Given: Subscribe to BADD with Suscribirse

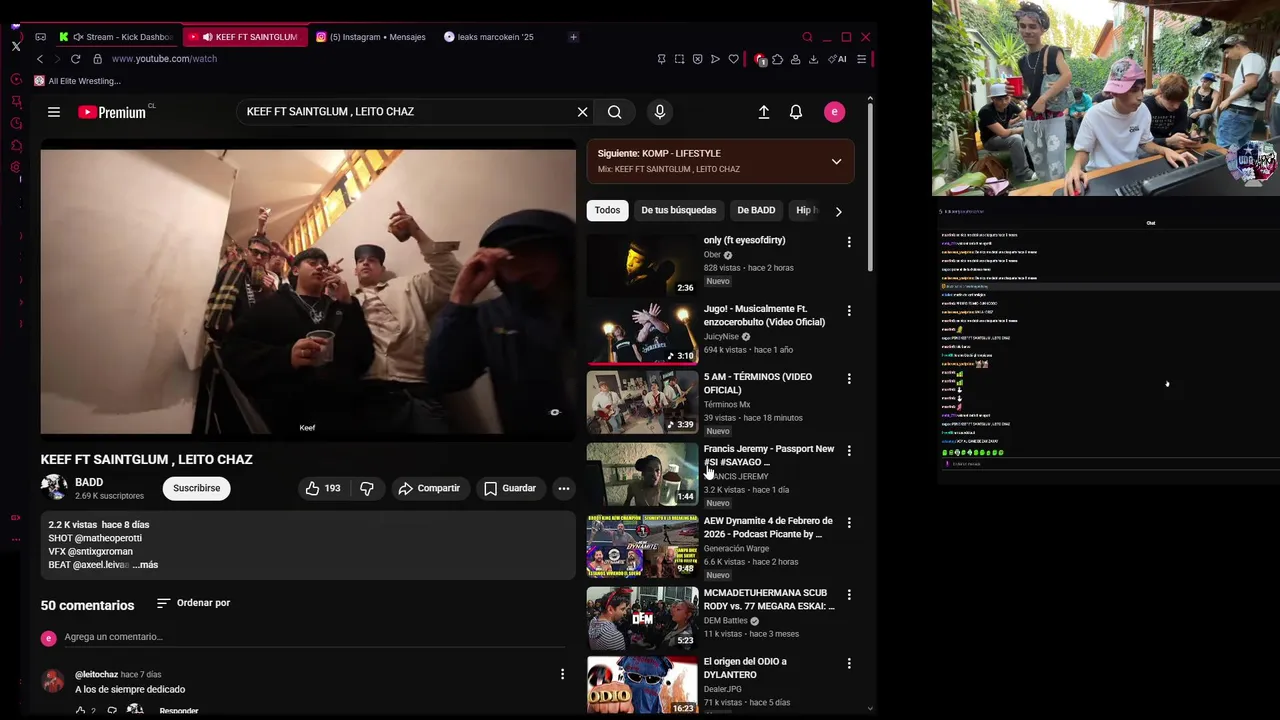Looking at the screenshot, I should pos(196,488).
